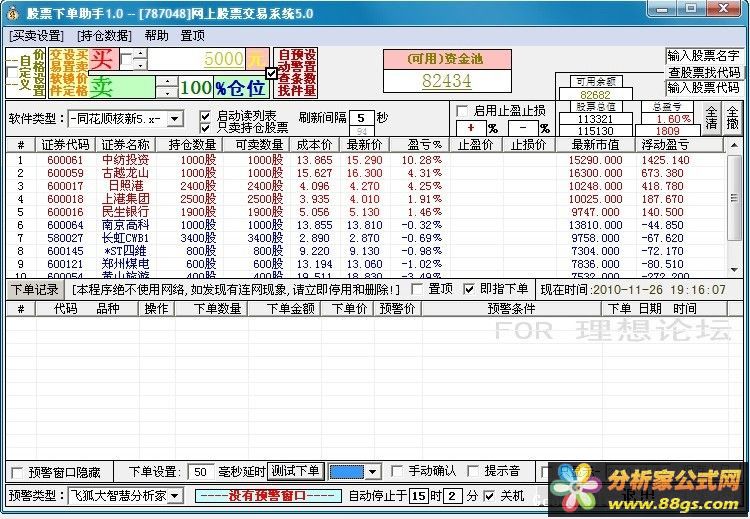Screen dimensions: 750x519
Task: Click the 盈亏% column header
Action: pyautogui.click(x=419, y=144)
